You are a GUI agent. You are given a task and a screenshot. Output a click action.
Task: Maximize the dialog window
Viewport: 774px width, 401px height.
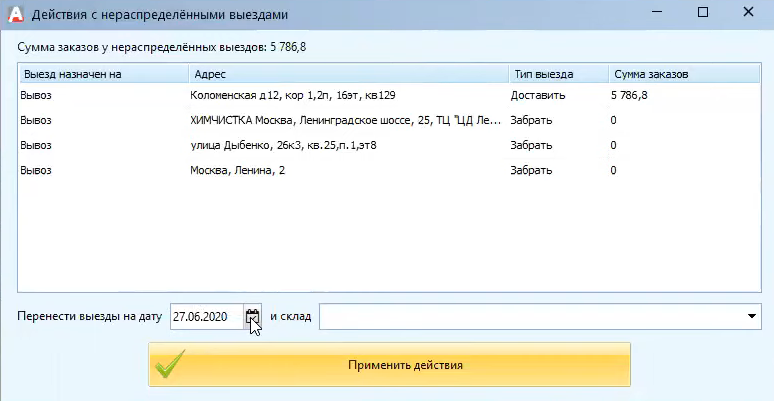[703, 12]
